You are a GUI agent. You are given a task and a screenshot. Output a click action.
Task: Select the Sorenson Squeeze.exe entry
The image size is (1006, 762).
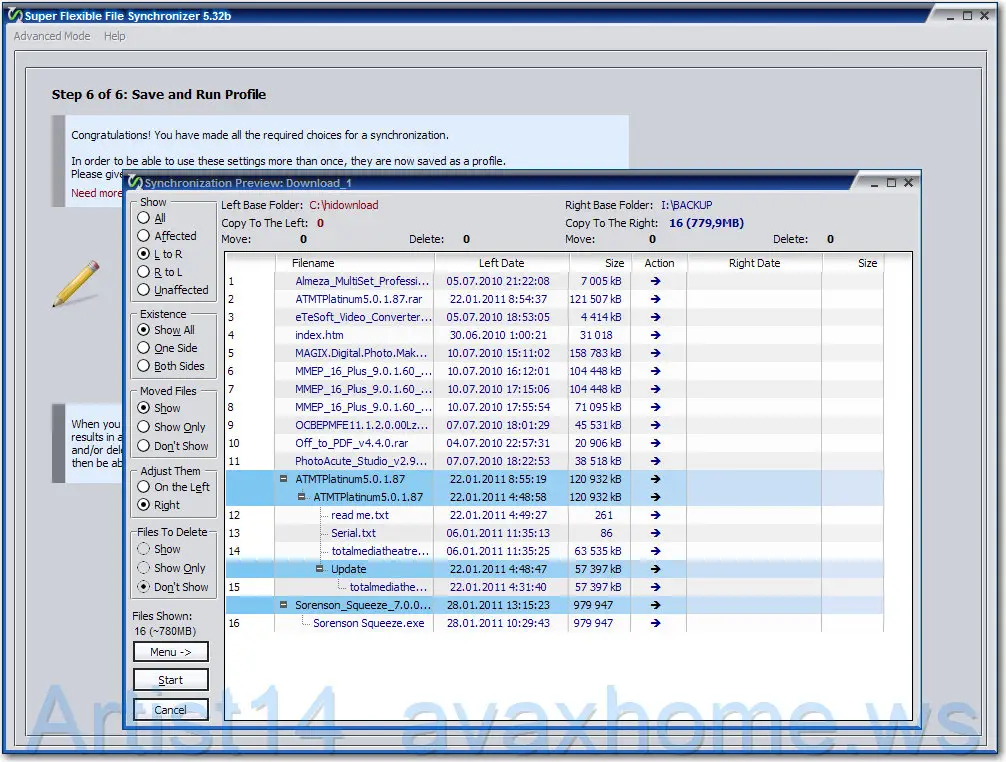click(368, 622)
